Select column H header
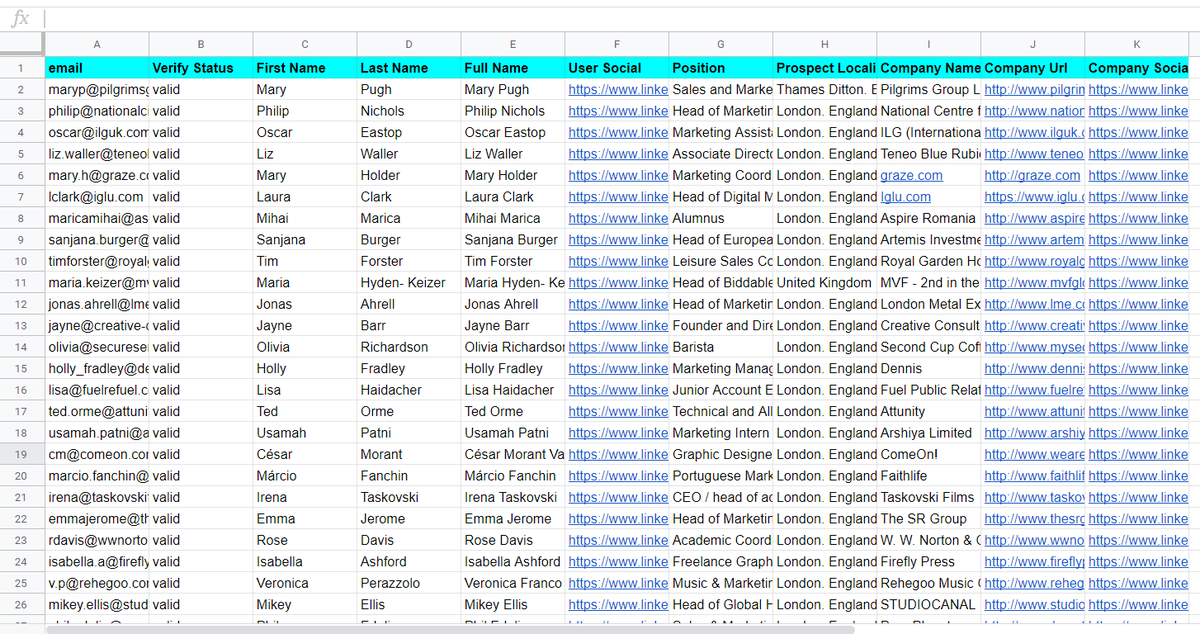This screenshot has height=634, width=1200. point(825,44)
